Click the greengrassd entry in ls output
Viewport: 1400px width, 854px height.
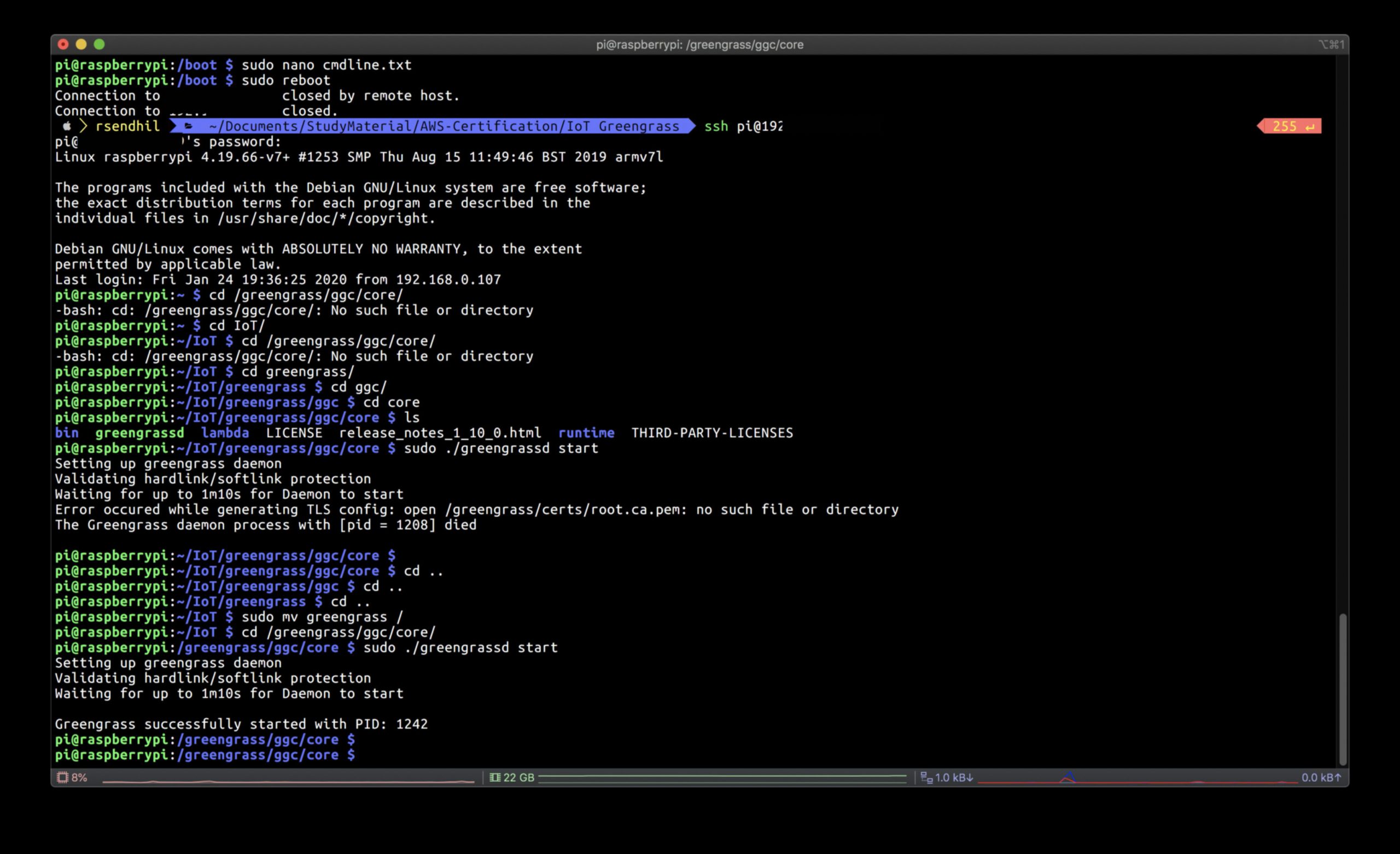tap(139, 433)
